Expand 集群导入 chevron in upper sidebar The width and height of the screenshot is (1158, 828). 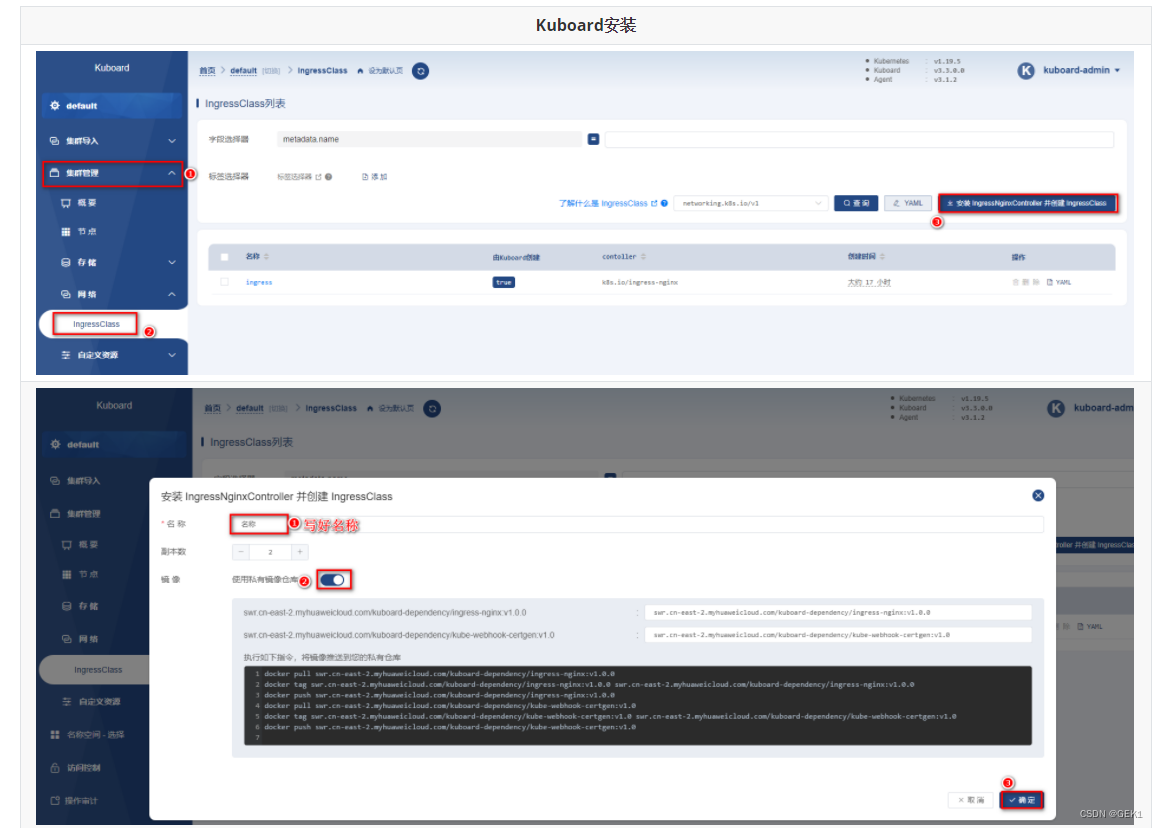[172, 141]
